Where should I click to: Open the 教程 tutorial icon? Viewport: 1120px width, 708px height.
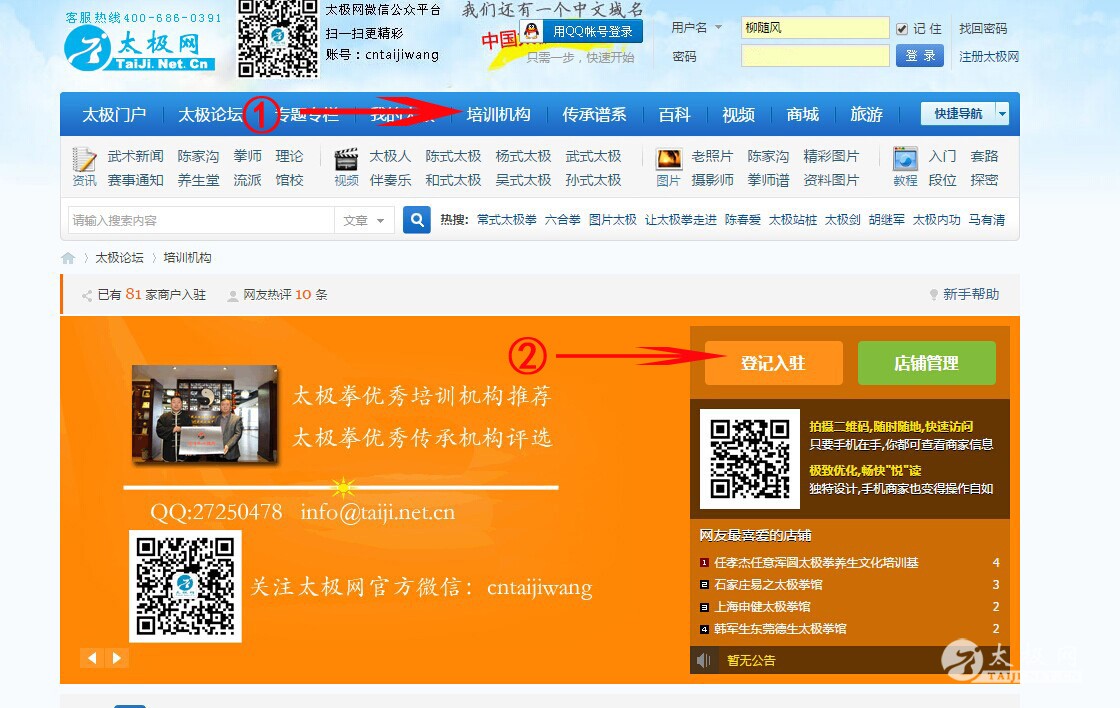coord(905,160)
